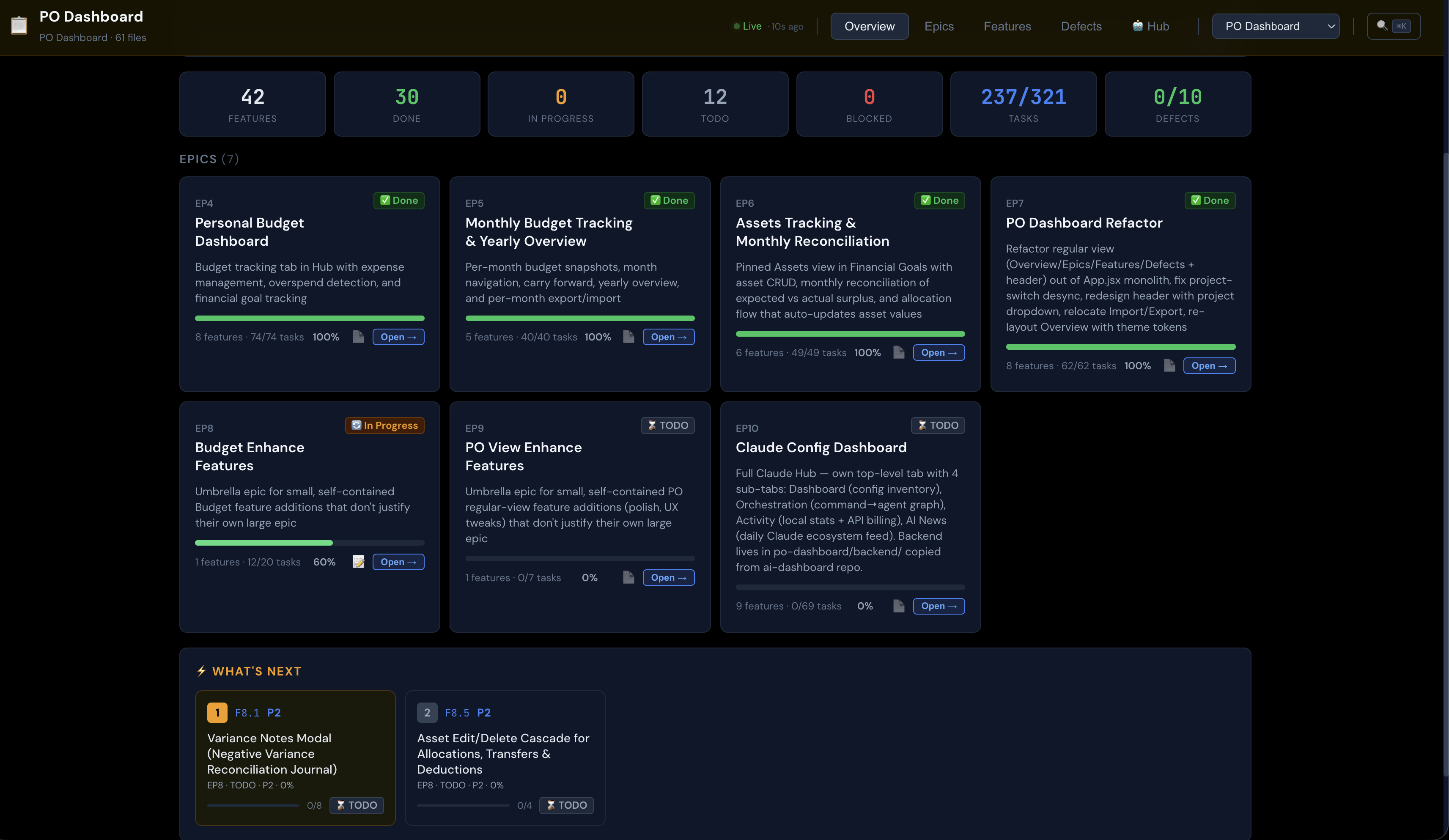Click the TODO status on F8.5 card
Viewport: 1449px width, 840px height.
click(566, 805)
